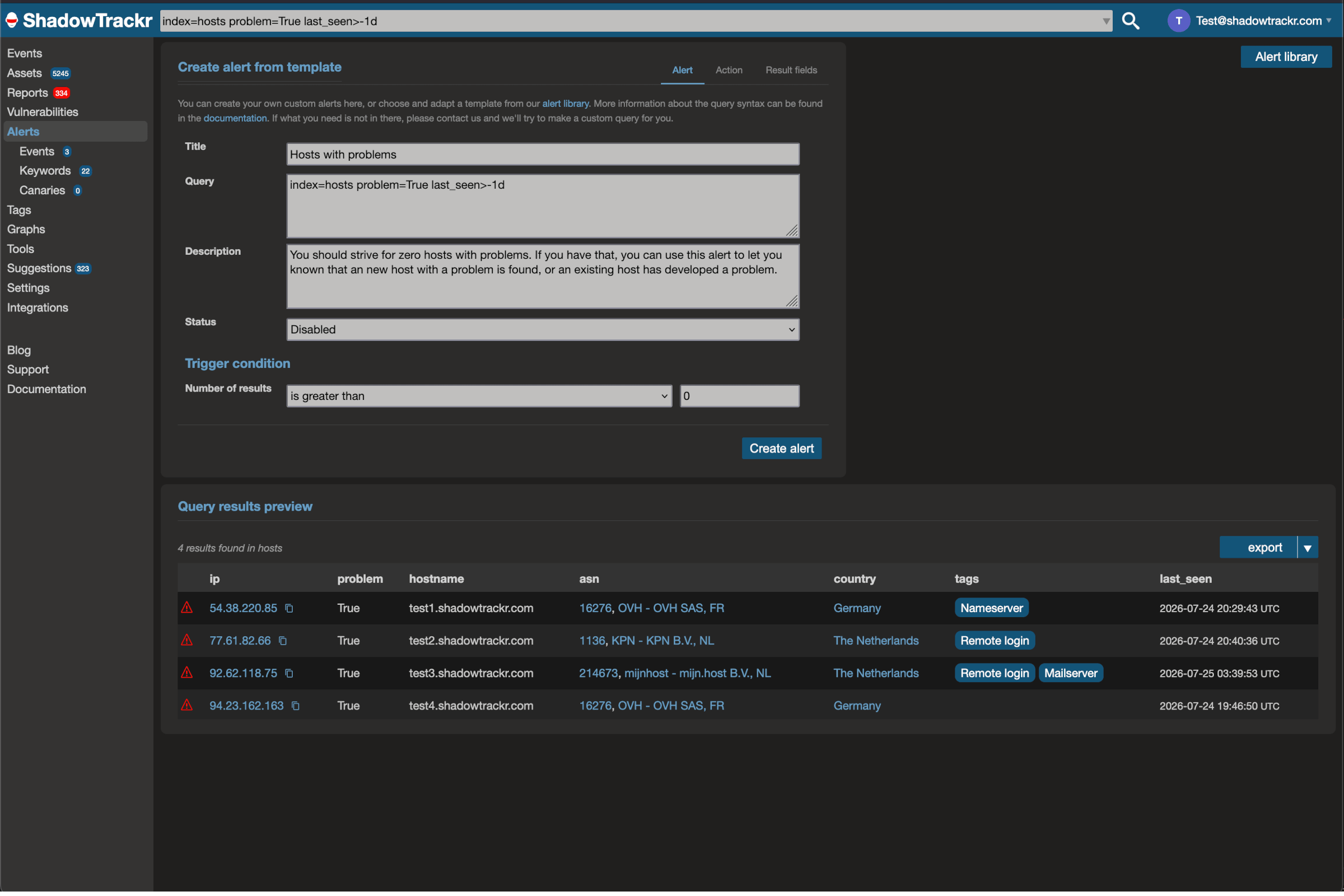Focus the Title input field
This screenshot has height=896, width=1344.
coord(543,155)
